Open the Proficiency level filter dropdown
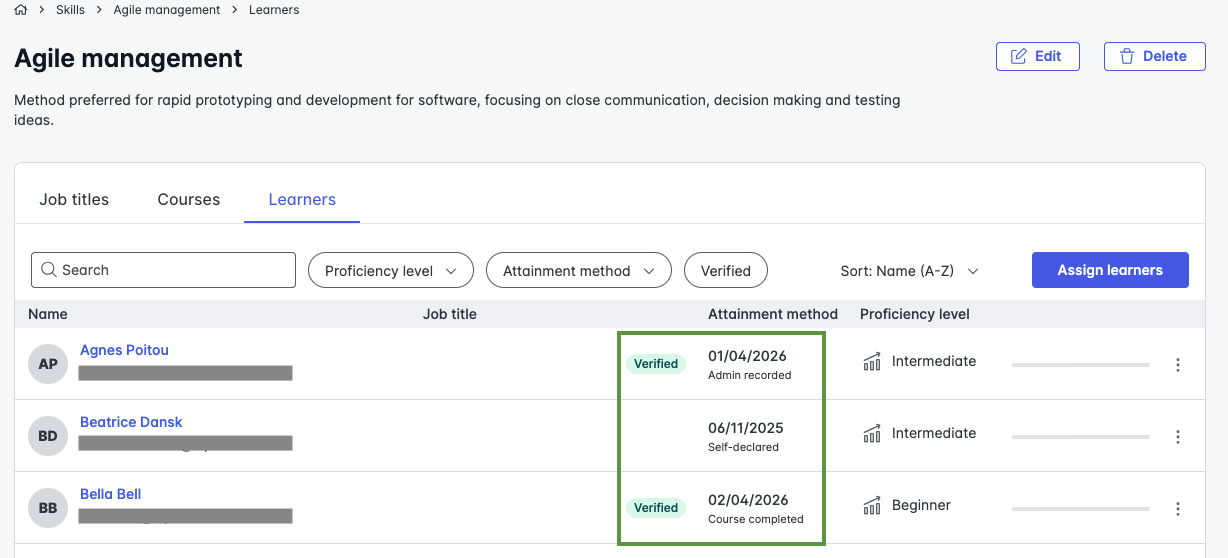The height and width of the screenshot is (558, 1228). [x=391, y=270]
